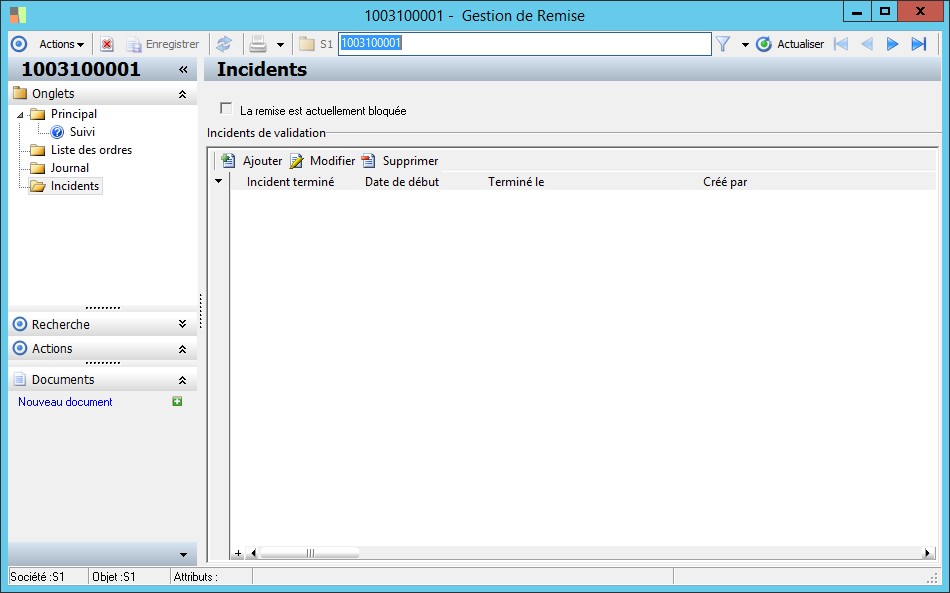Click the horizontal scrollbar right arrow
Image resolution: width=950 pixels, height=593 pixels.
(x=927, y=553)
